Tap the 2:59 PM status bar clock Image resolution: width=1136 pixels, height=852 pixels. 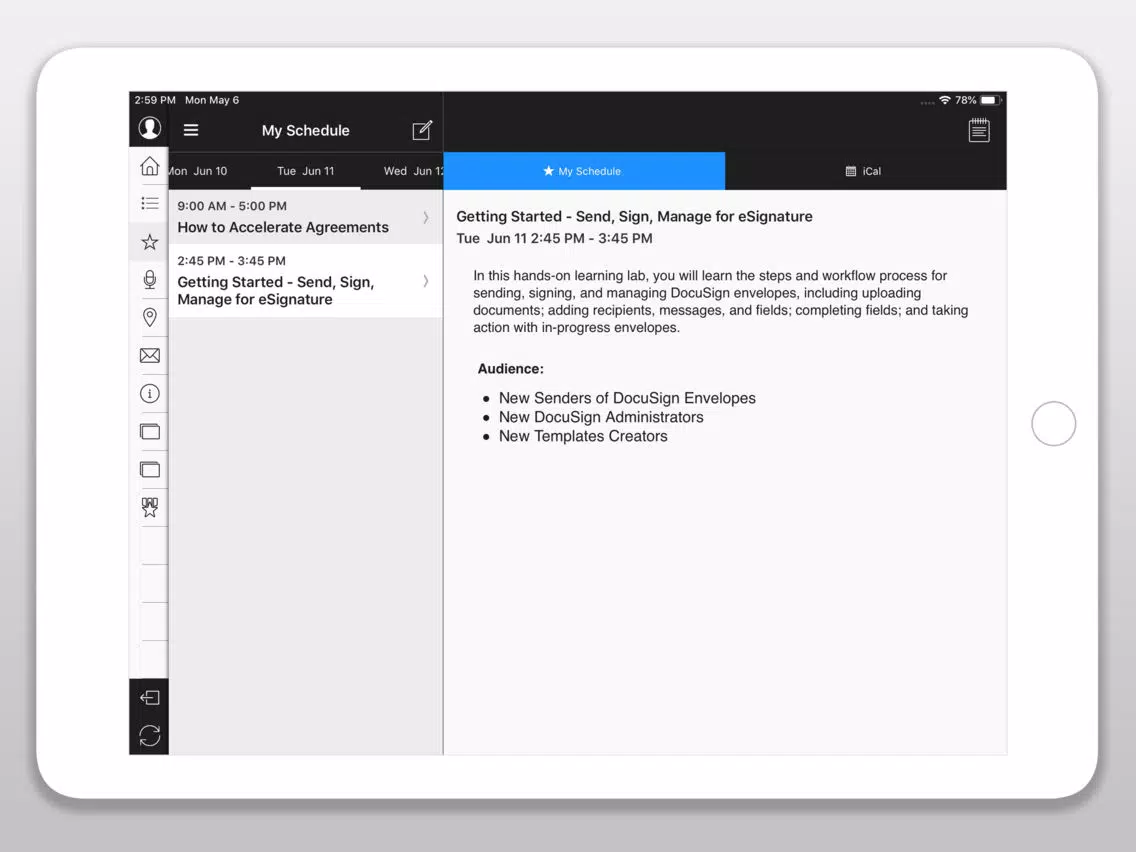click(x=155, y=100)
